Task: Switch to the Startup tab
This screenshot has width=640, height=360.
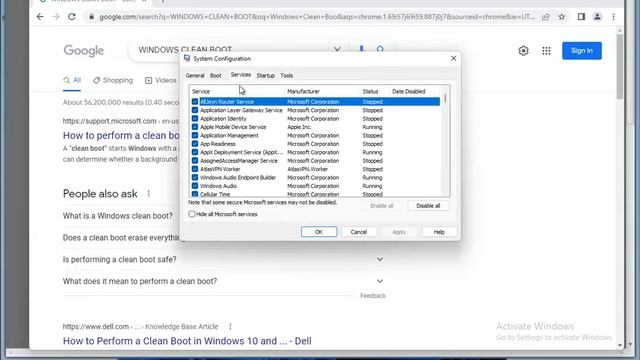Action: [x=265, y=76]
